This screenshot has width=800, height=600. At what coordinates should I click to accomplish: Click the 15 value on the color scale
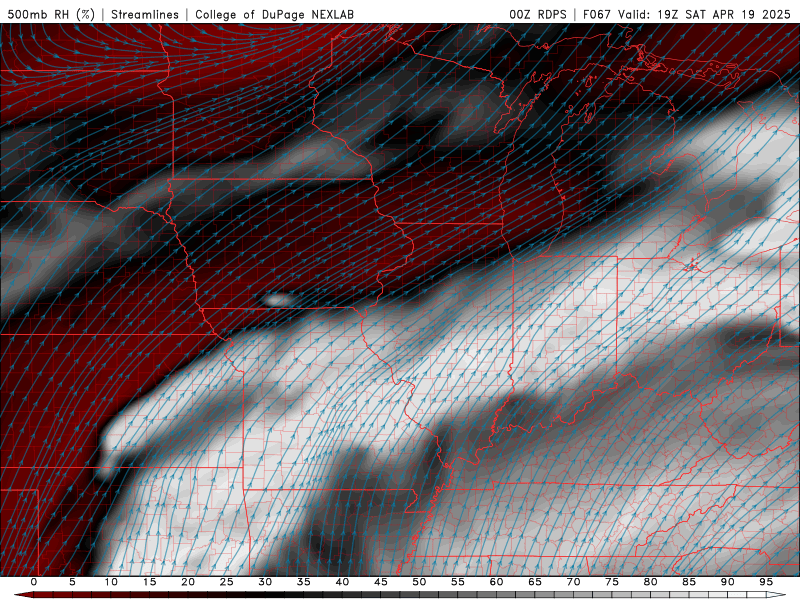coord(149,582)
